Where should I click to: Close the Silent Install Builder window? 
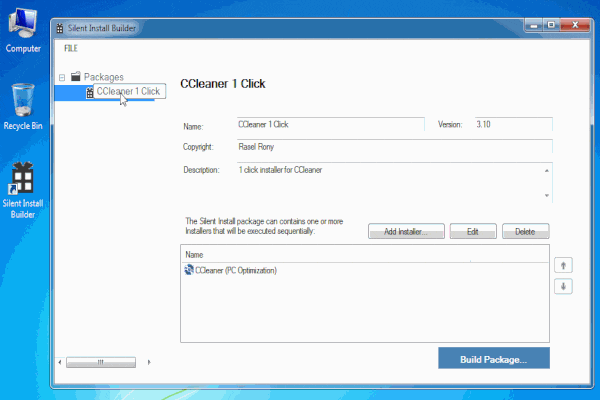[x=575, y=25]
